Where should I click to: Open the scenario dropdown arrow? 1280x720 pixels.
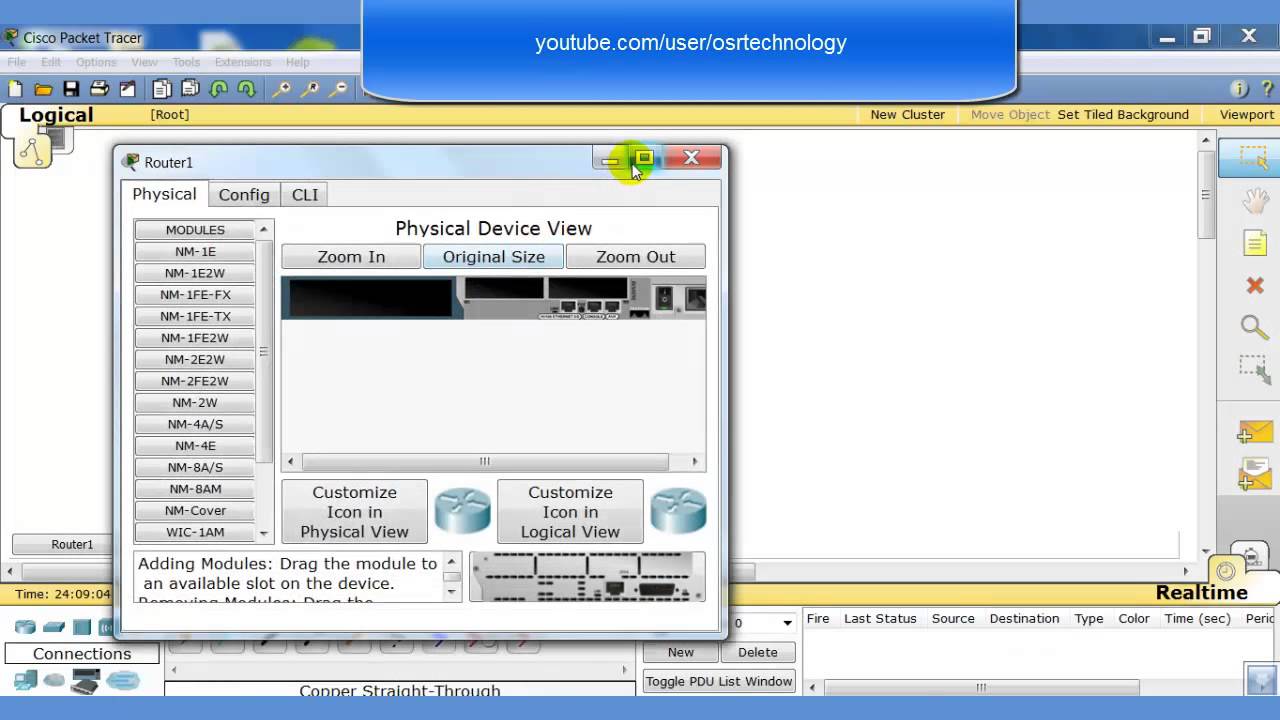[x=787, y=623]
